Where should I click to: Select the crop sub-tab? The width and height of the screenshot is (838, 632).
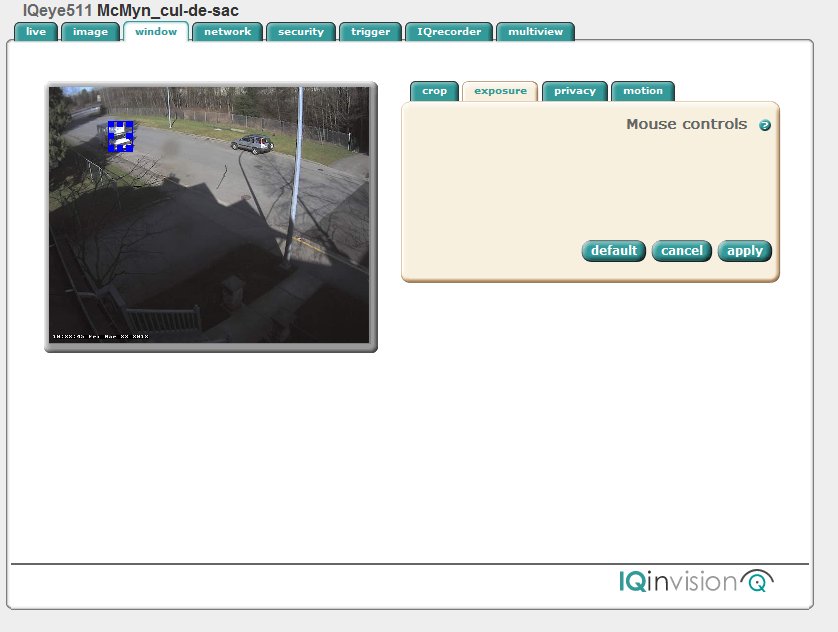[434, 91]
